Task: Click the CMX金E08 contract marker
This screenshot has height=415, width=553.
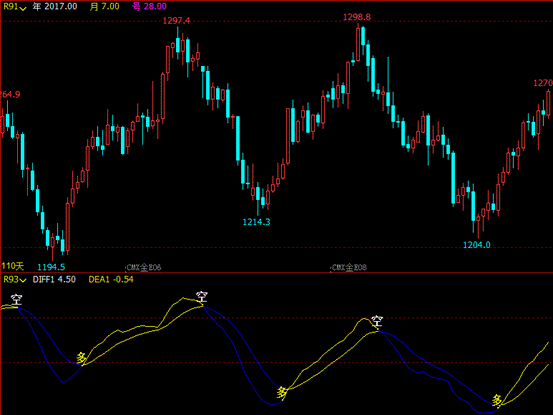Action: 349,268
